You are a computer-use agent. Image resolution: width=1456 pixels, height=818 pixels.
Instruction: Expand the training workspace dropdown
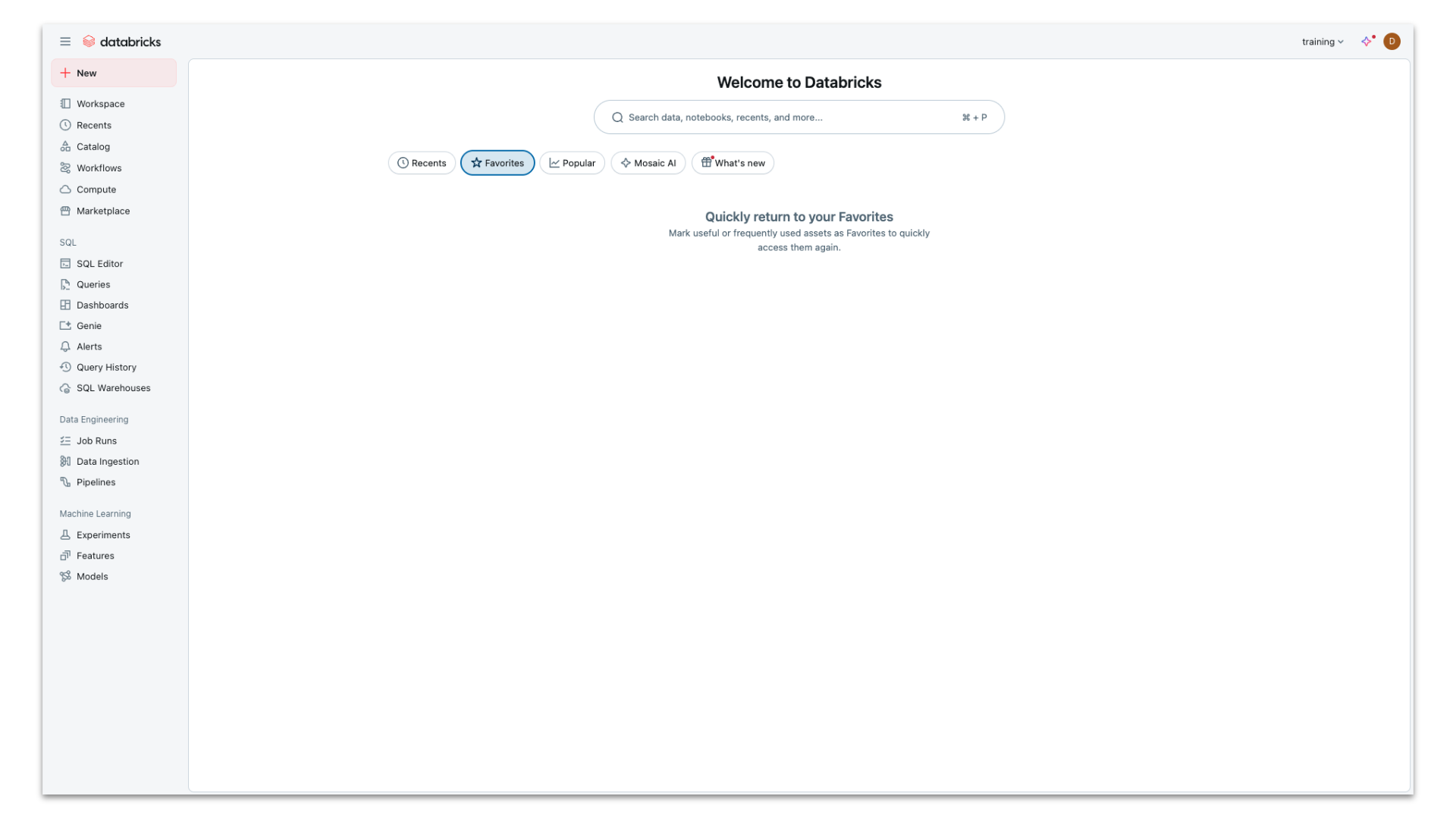point(1322,42)
